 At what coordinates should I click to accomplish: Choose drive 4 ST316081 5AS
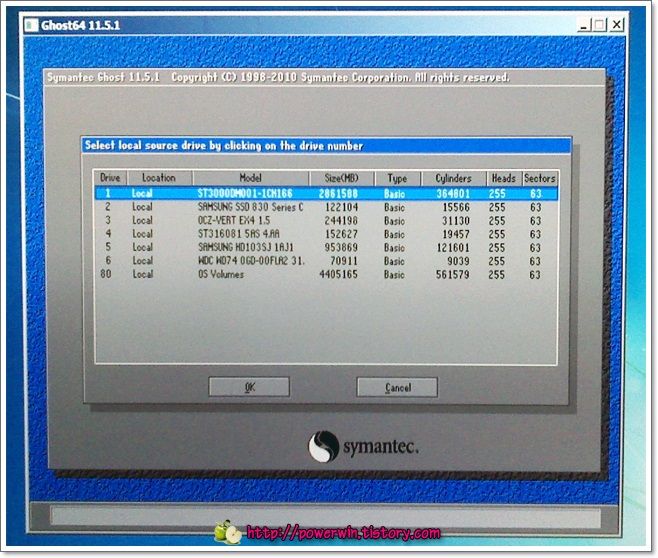point(326,234)
